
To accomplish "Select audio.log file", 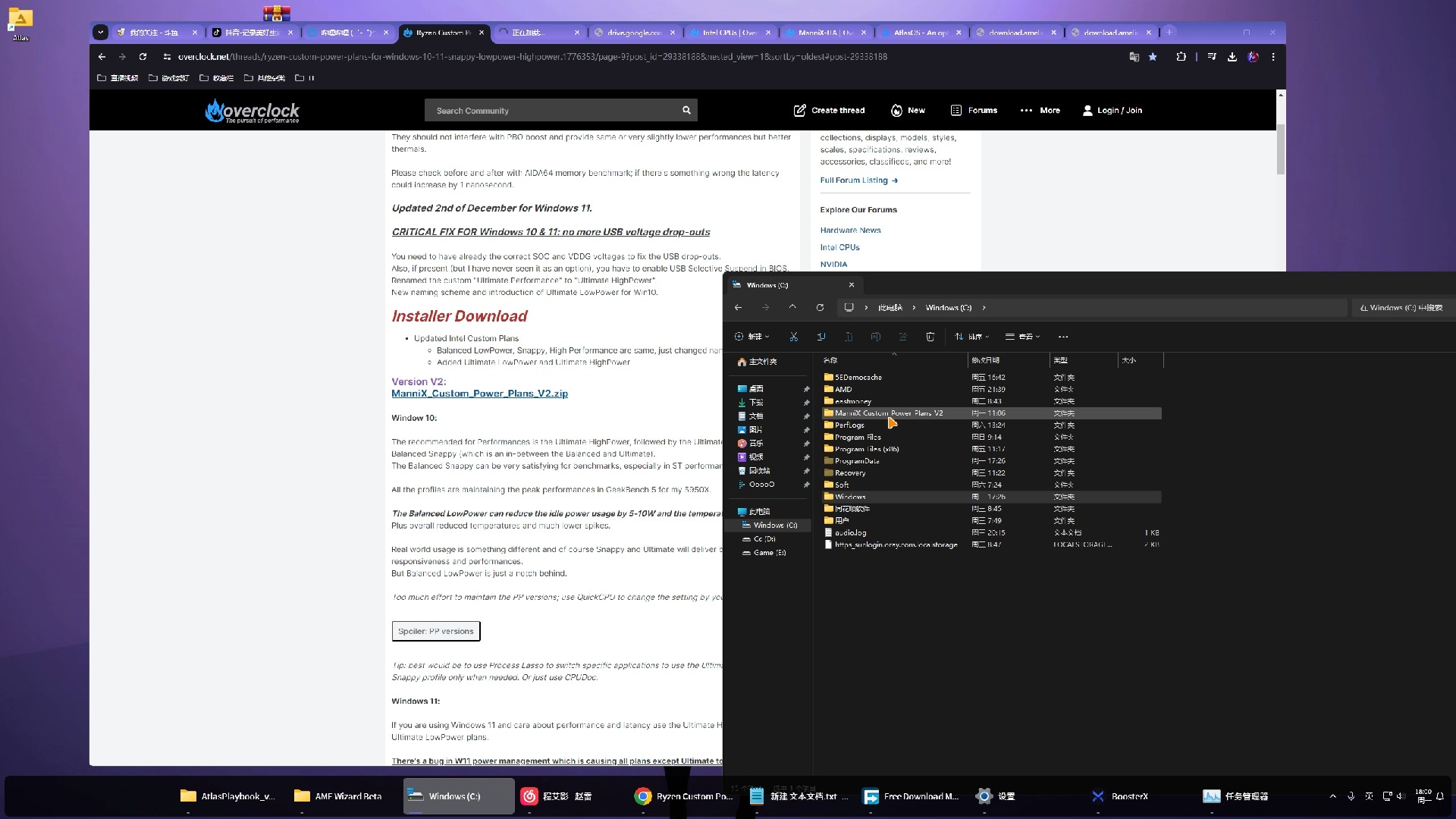I will (992, 532).
